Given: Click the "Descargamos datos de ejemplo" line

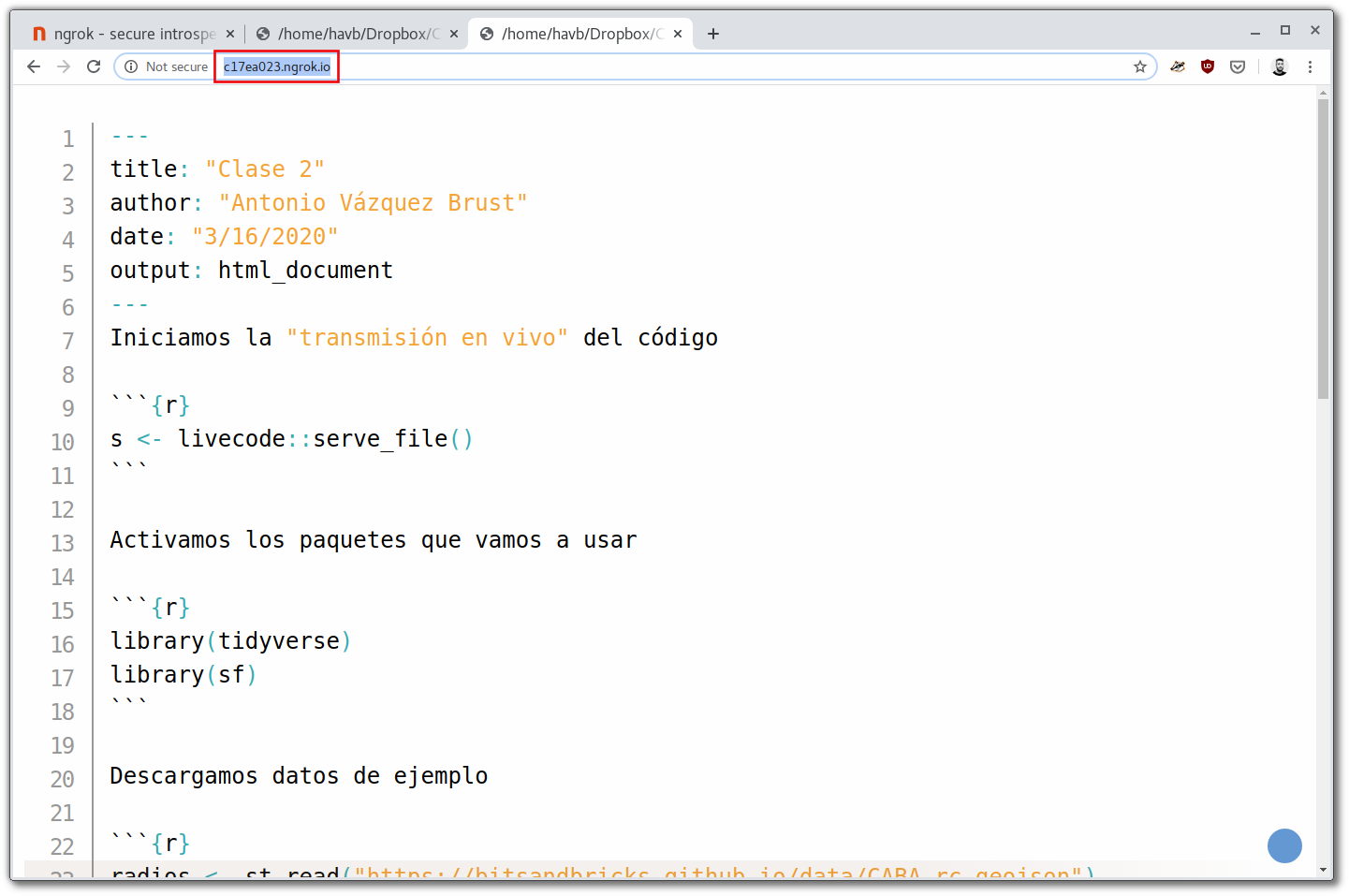Looking at the screenshot, I should (300, 776).
